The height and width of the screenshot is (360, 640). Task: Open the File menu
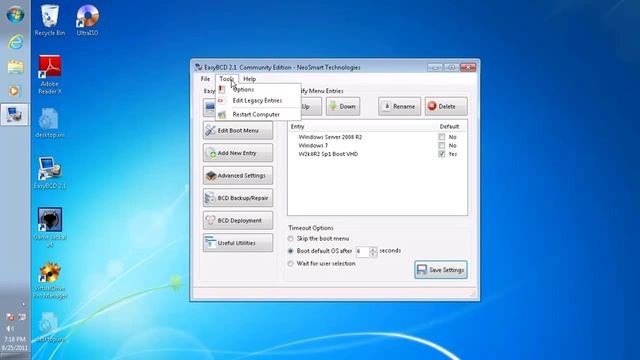click(205, 79)
